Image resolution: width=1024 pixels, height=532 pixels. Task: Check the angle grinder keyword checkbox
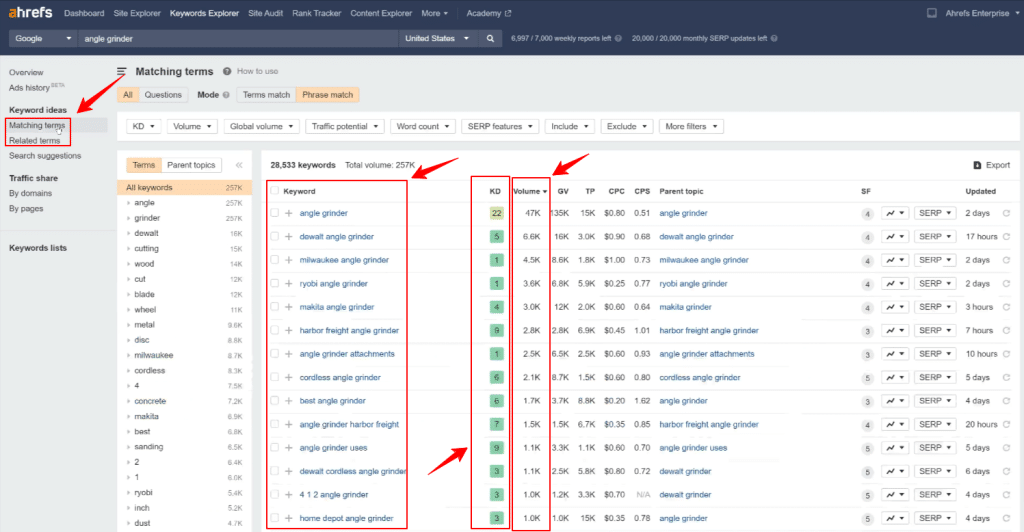coord(274,213)
